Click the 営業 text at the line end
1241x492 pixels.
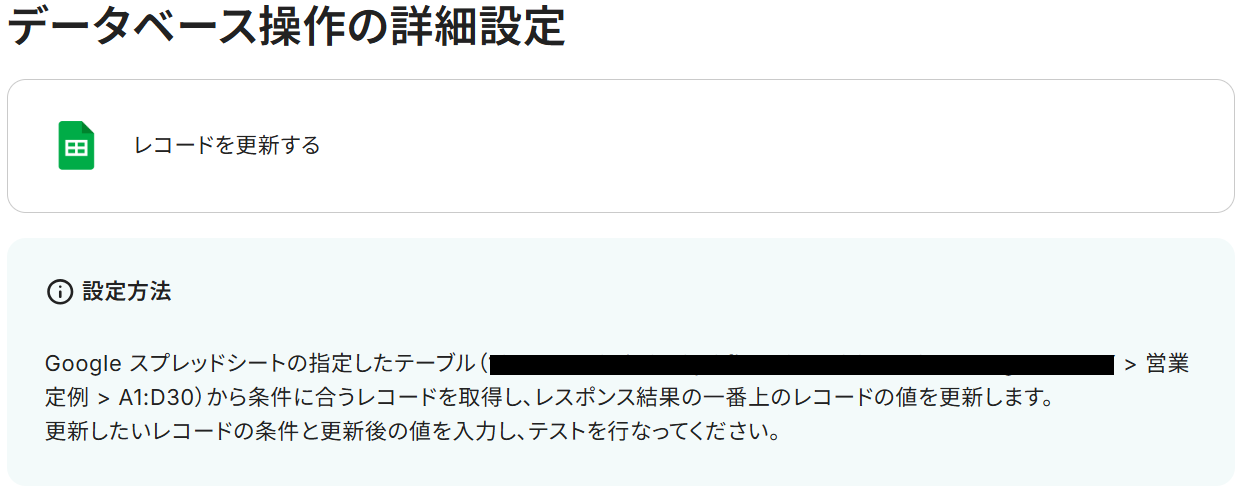(x=1167, y=364)
